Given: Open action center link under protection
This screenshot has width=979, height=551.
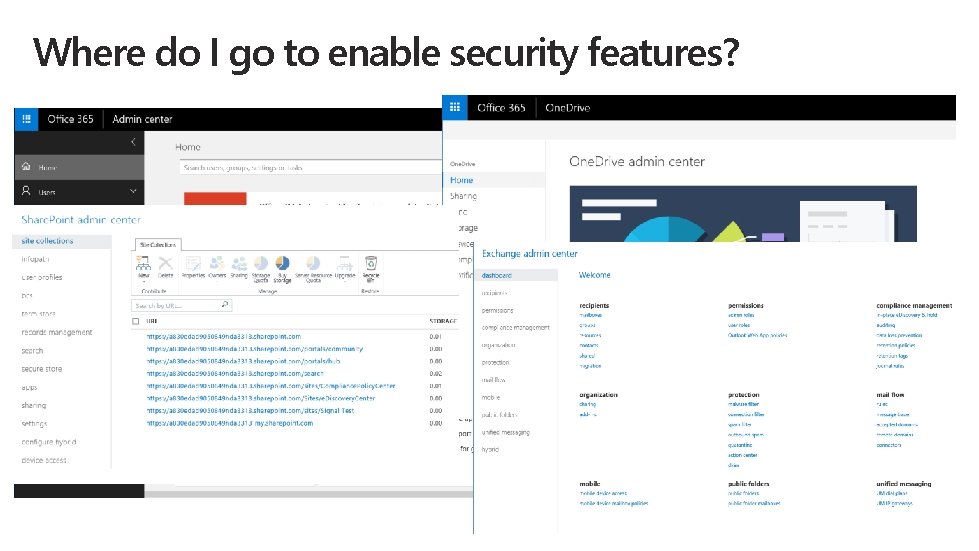Looking at the screenshot, I should [742, 455].
